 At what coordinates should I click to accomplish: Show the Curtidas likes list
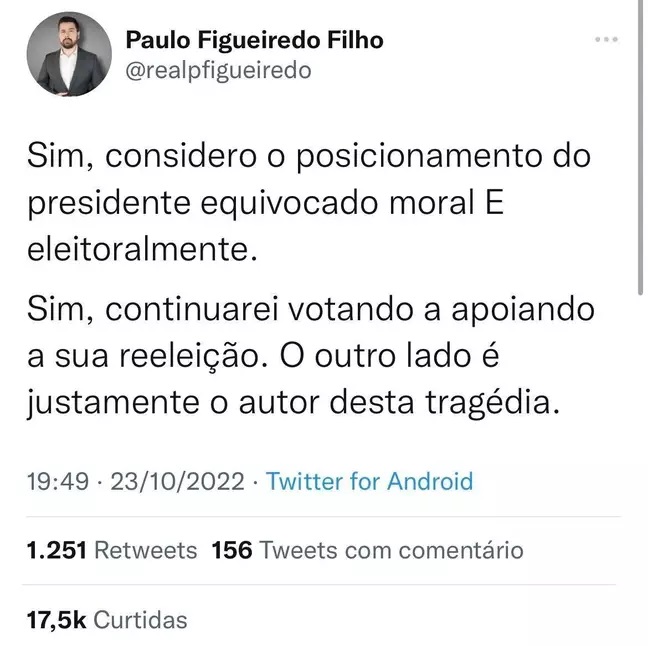141,620
